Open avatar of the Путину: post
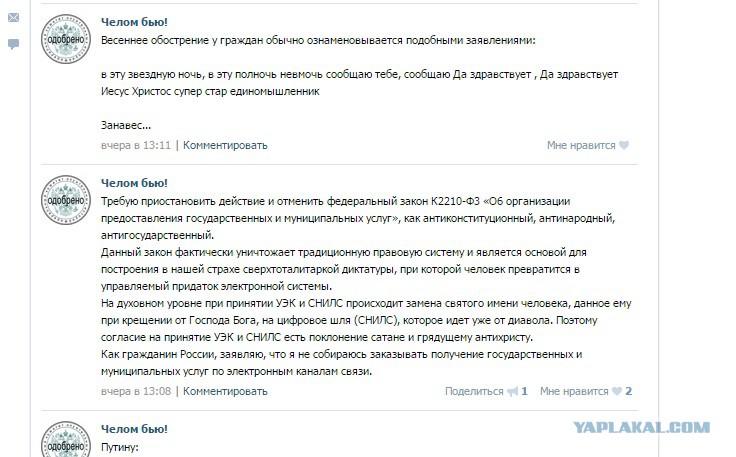Image resolution: width=736 pixels, height=457 pixels. click(x=66, y=440)
